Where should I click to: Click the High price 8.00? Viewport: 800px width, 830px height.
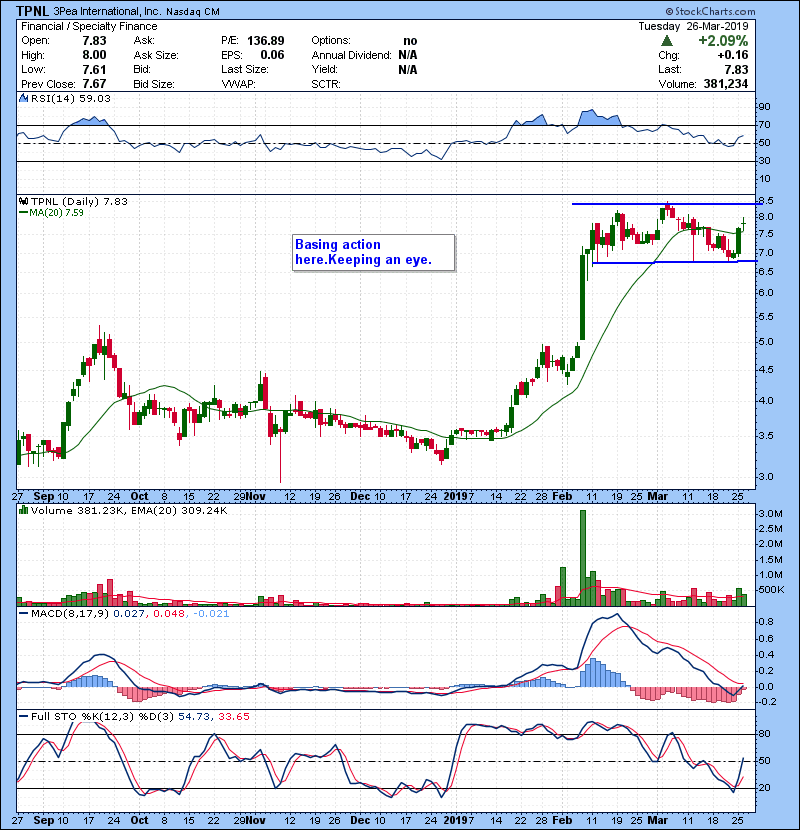pos(94,55)
